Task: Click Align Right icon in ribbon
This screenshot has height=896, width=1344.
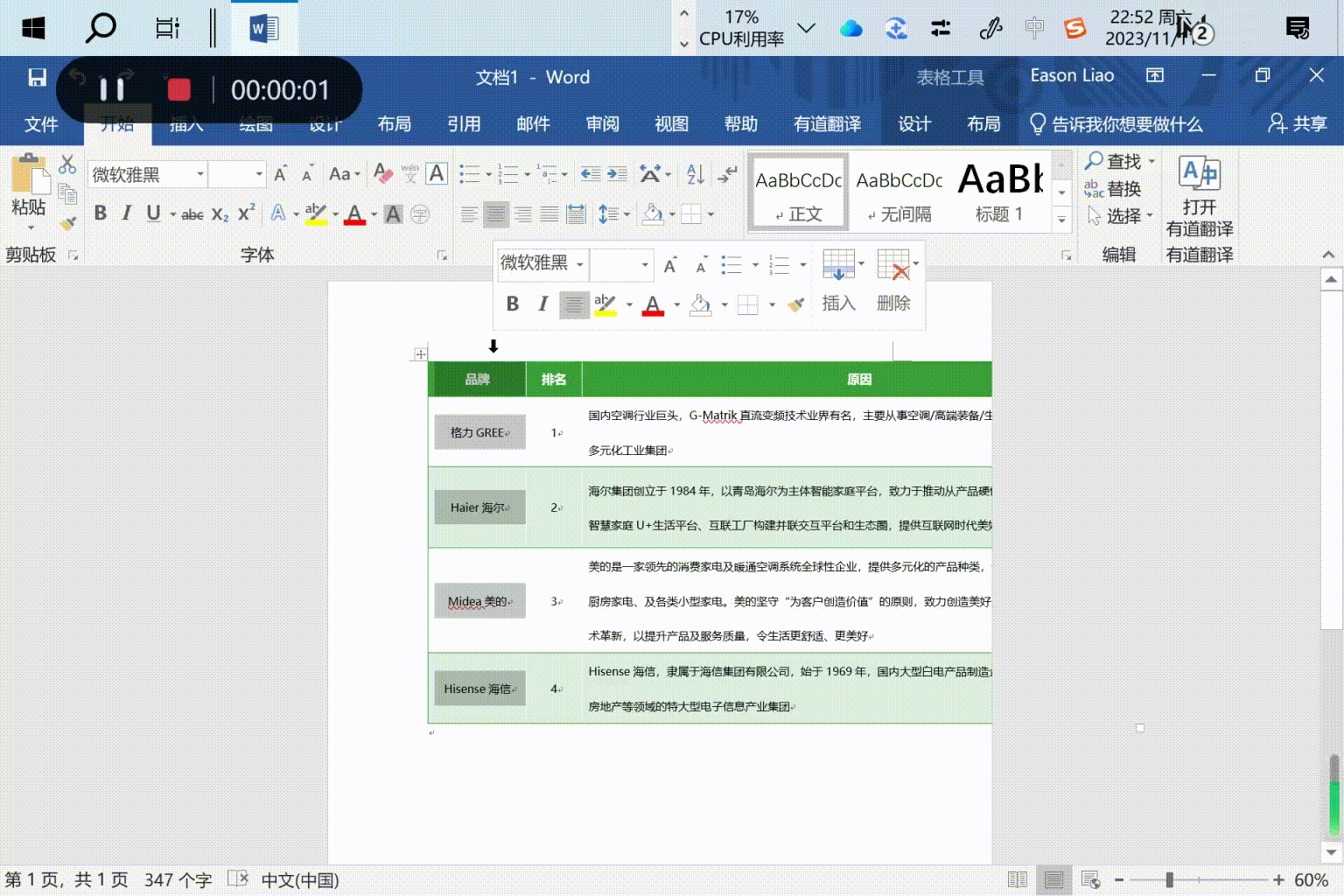Action: [x=522, y=213]
